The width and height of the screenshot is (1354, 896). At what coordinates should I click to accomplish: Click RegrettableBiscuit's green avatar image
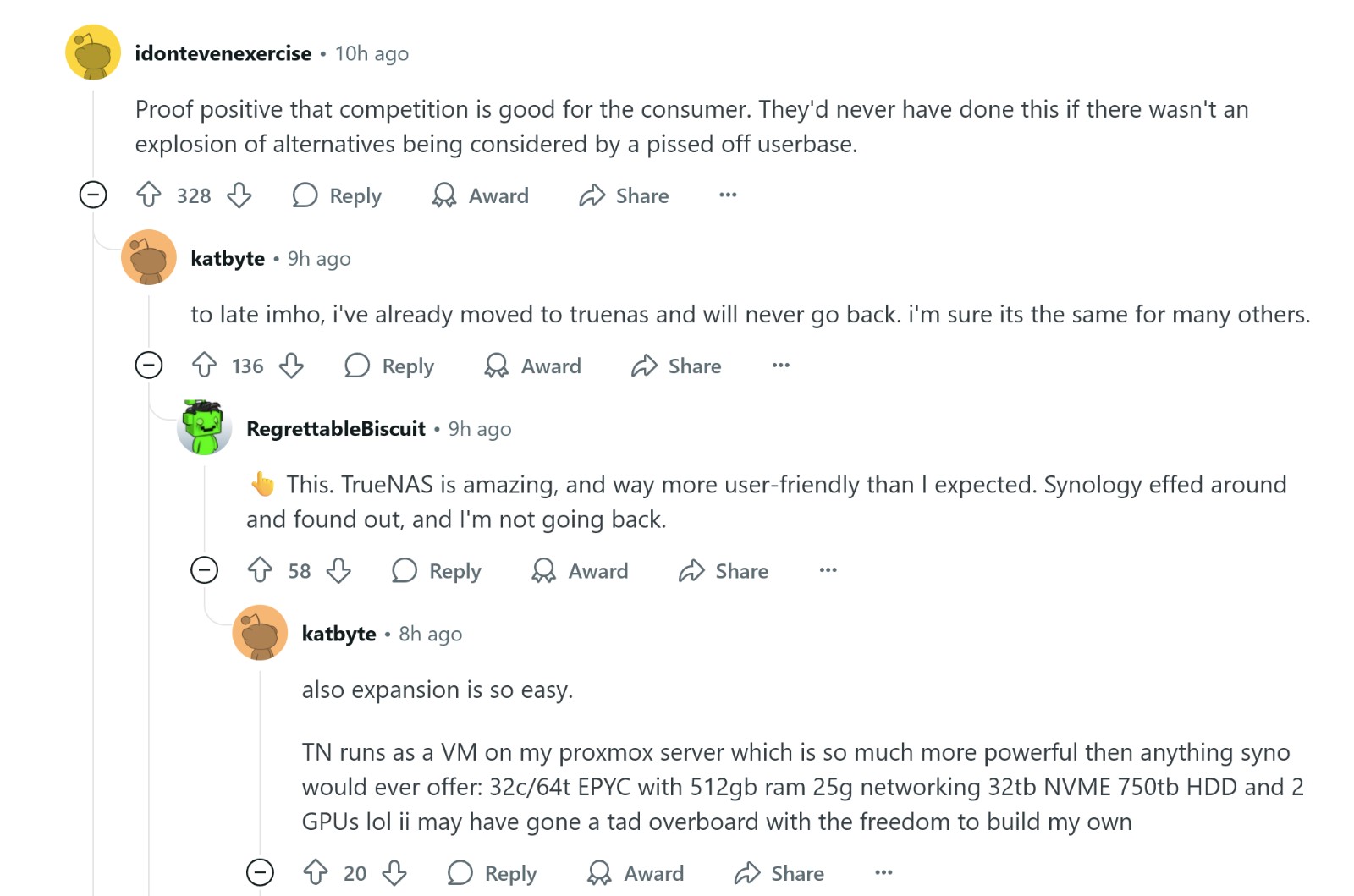pos(204,427)
